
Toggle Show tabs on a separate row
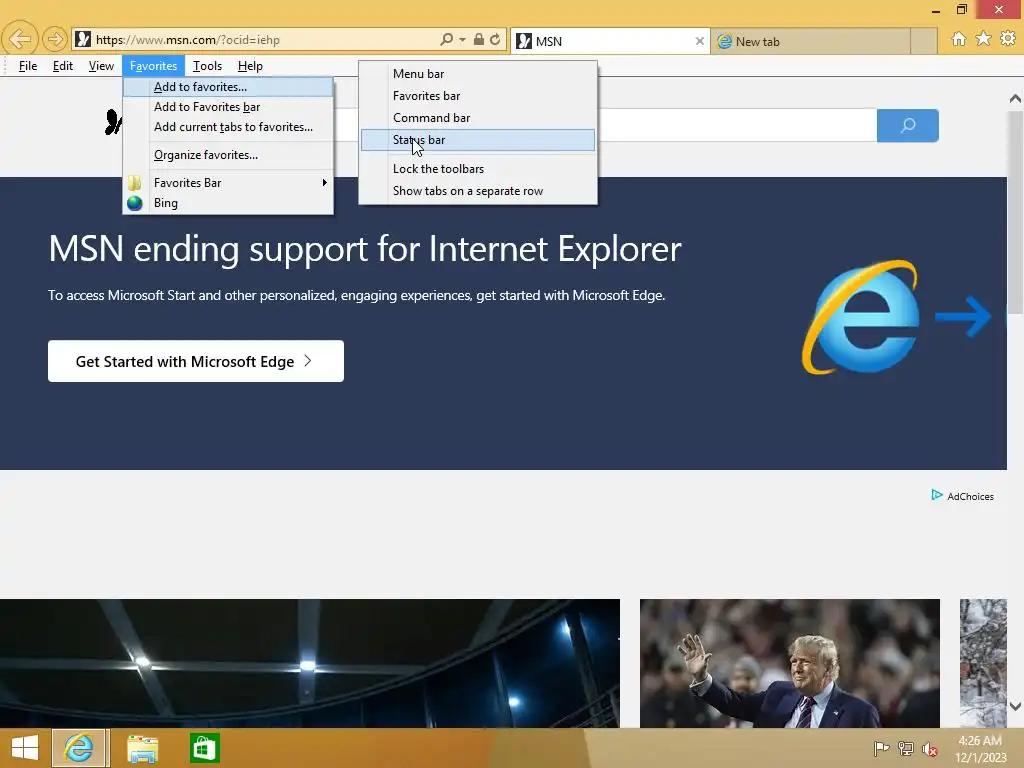[478, 191]
